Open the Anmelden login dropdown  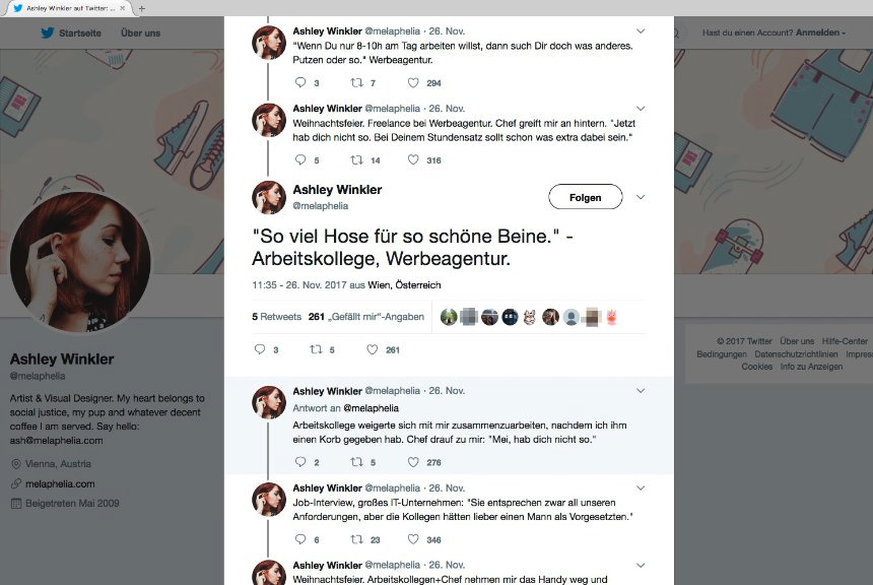818,33
